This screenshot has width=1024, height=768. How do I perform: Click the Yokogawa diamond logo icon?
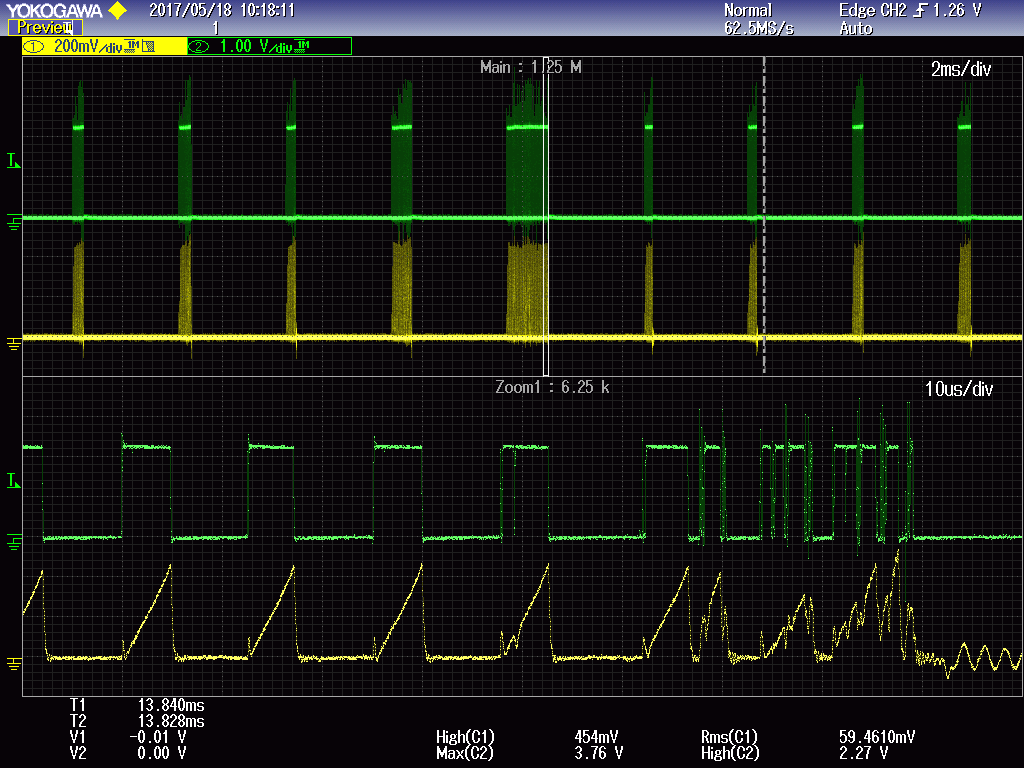click(117, 11)
